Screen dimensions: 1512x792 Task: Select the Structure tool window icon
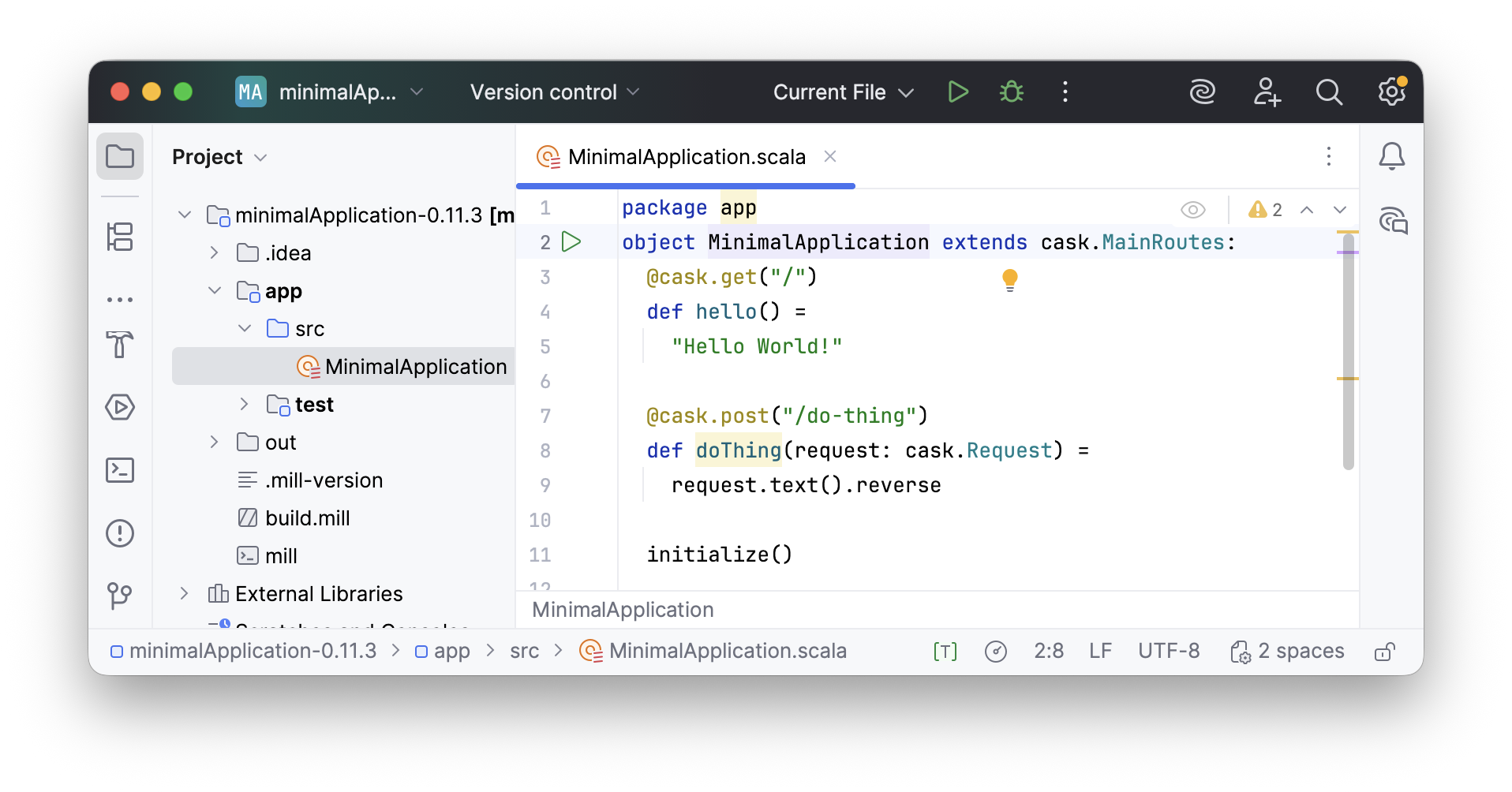(120, 237)
